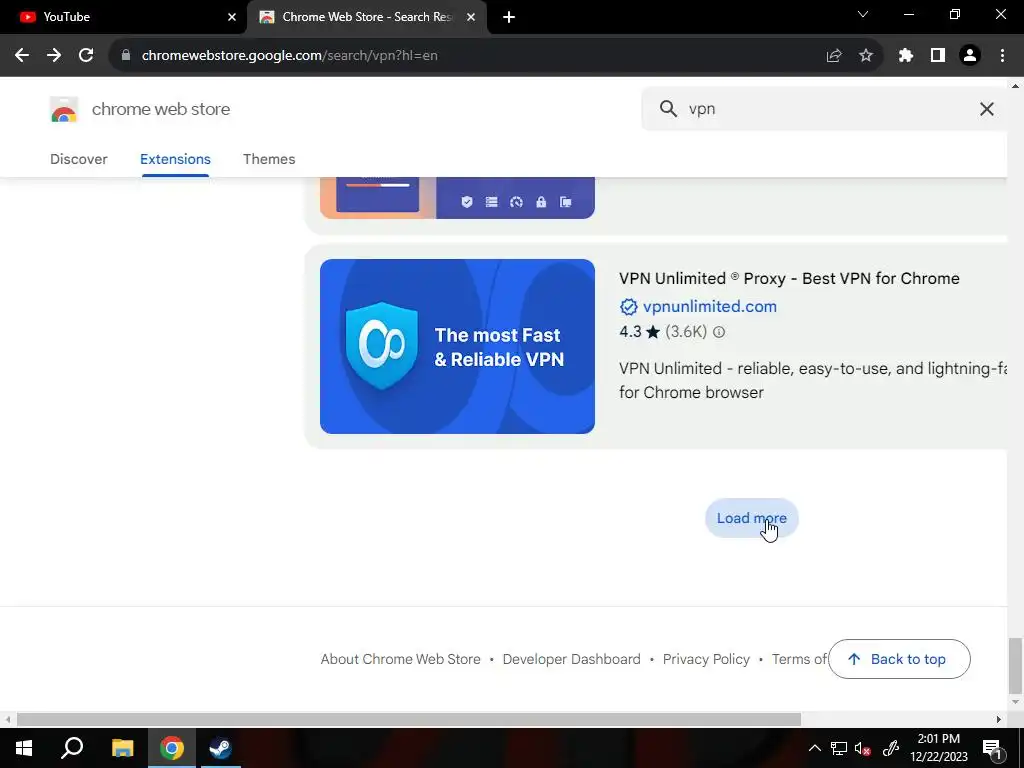Select Chrome Web Store search results tab
Viewport: 1024px width, 768px height.
tap(367, 17)
